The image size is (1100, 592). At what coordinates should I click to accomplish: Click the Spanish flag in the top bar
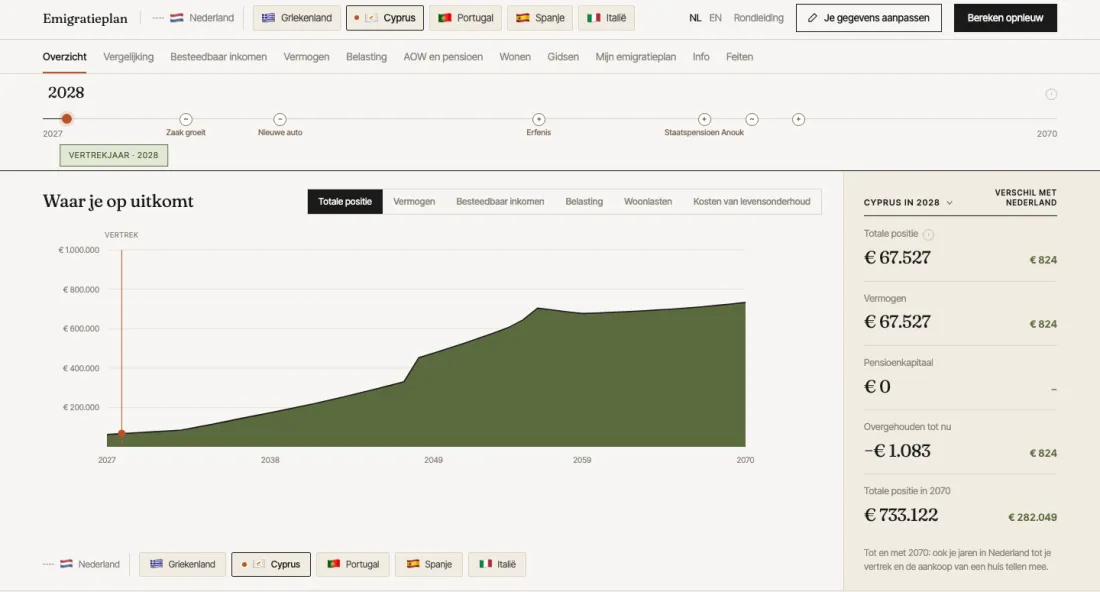point(523,18)
